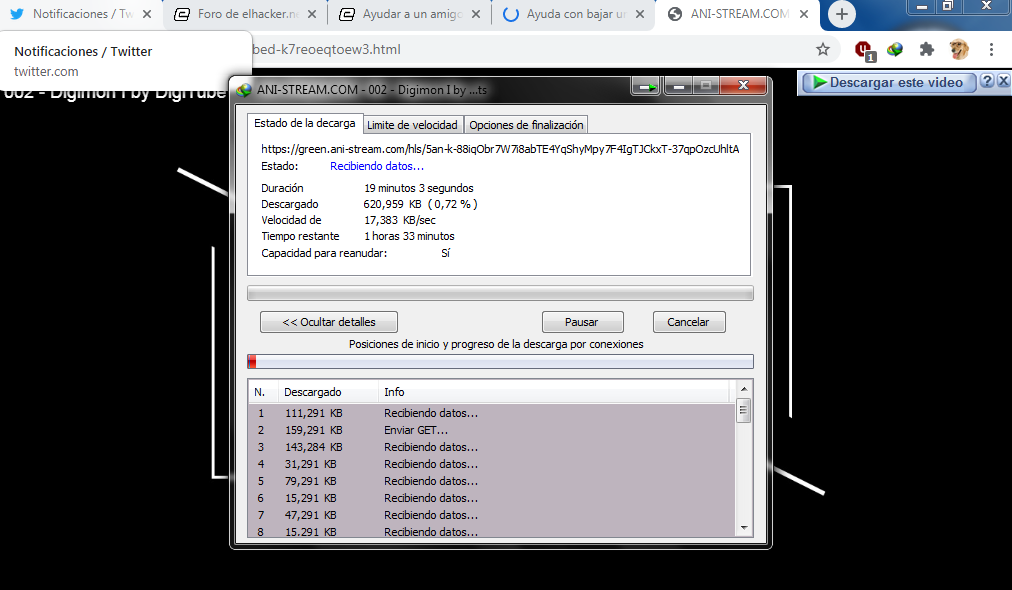Click the main download progress bar

(500, 294)
